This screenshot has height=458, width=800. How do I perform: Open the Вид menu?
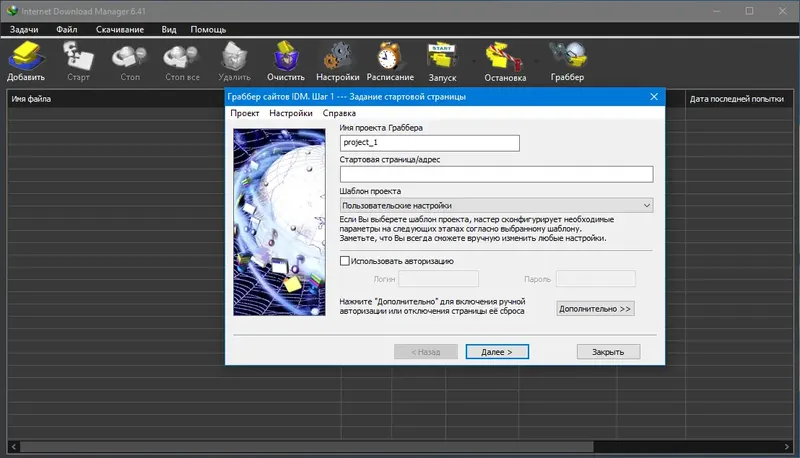169,30
